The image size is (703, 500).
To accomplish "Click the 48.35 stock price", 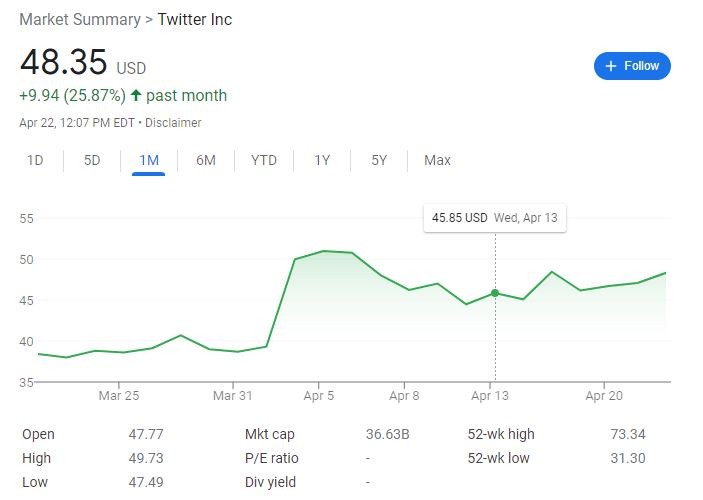I will point(64,63).
